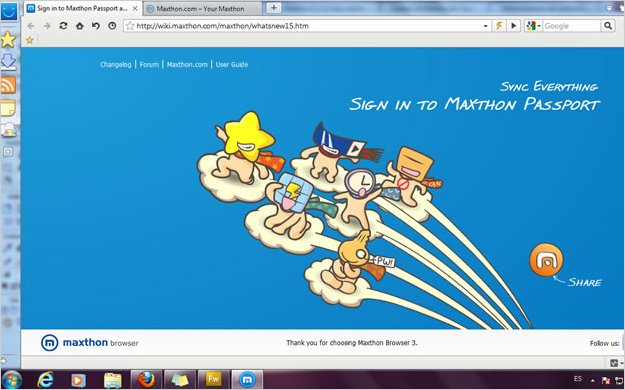The height and width of the screenshot is (390, 625).
Task: Click Maxthon taskbar icon
Action: pyautogui.click(x=247, y=379)
